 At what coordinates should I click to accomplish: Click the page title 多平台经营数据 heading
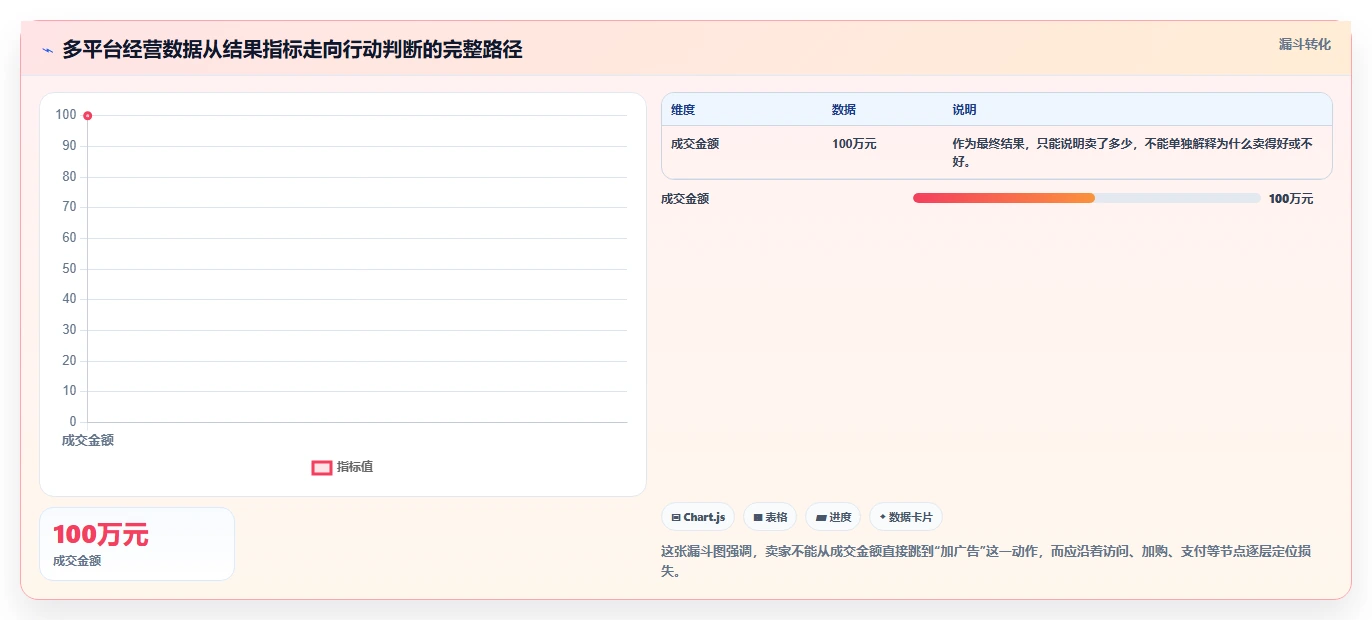point(292,50)
